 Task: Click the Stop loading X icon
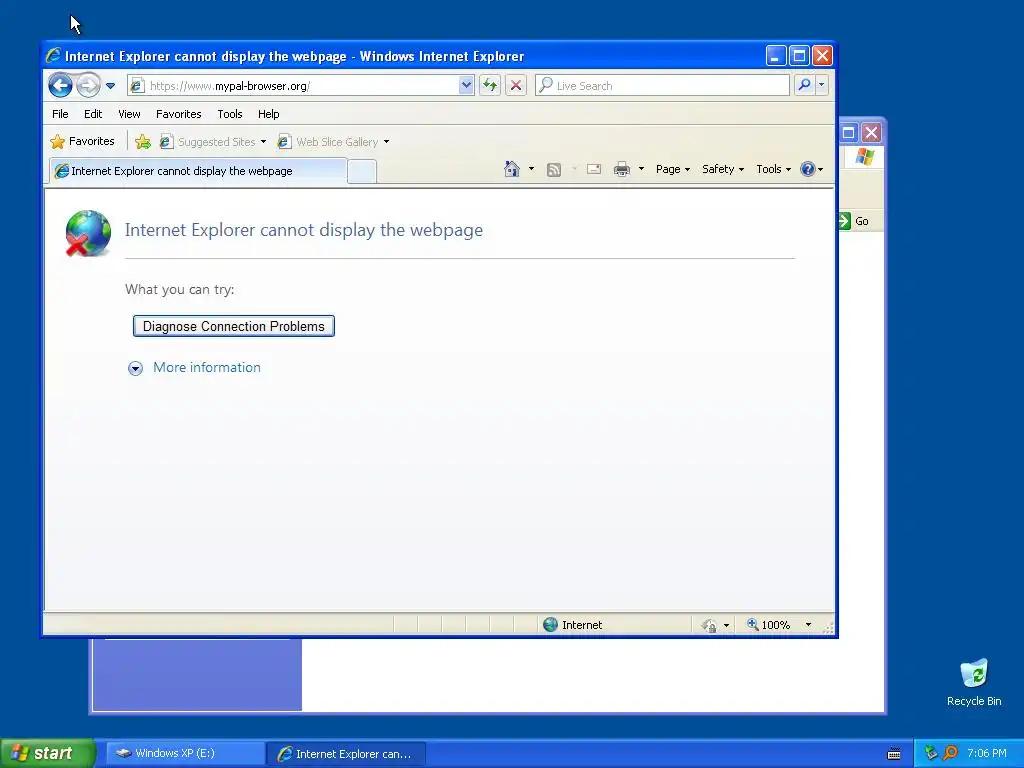coord(516,85)
